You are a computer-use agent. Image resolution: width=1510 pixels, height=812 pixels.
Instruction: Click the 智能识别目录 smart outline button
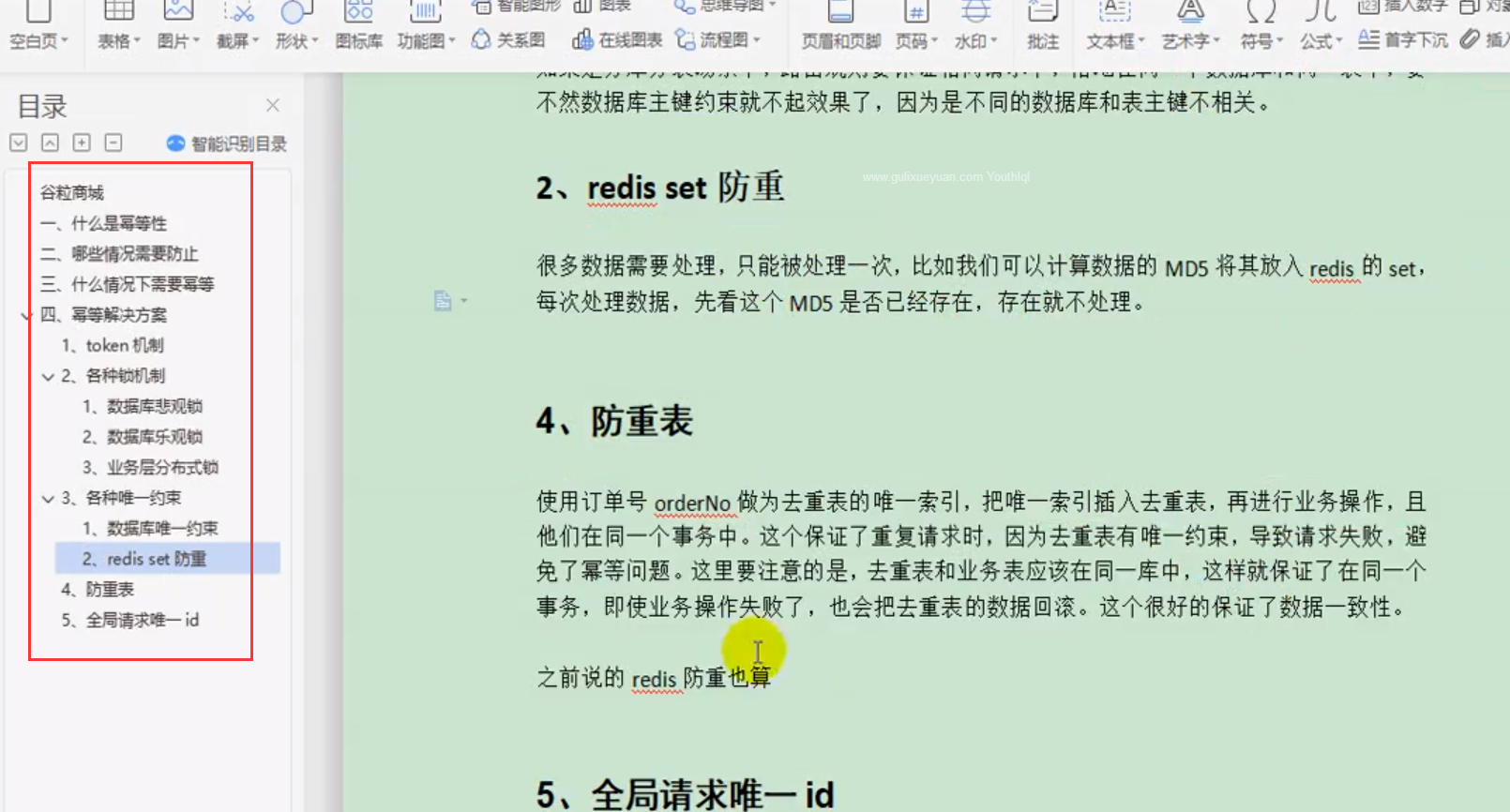click(x=226, y=143)
